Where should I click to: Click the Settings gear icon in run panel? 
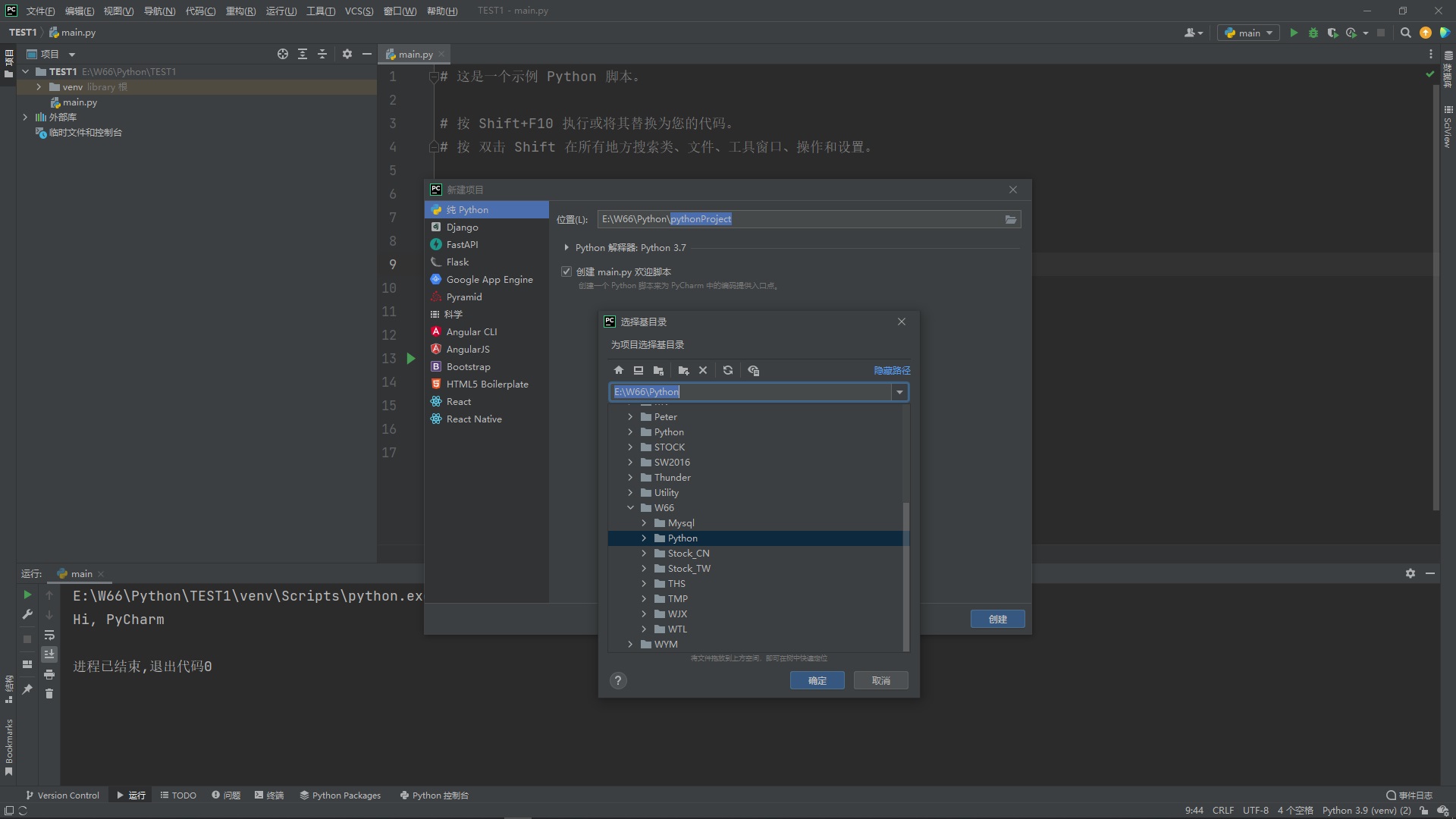click(1411, 573)
